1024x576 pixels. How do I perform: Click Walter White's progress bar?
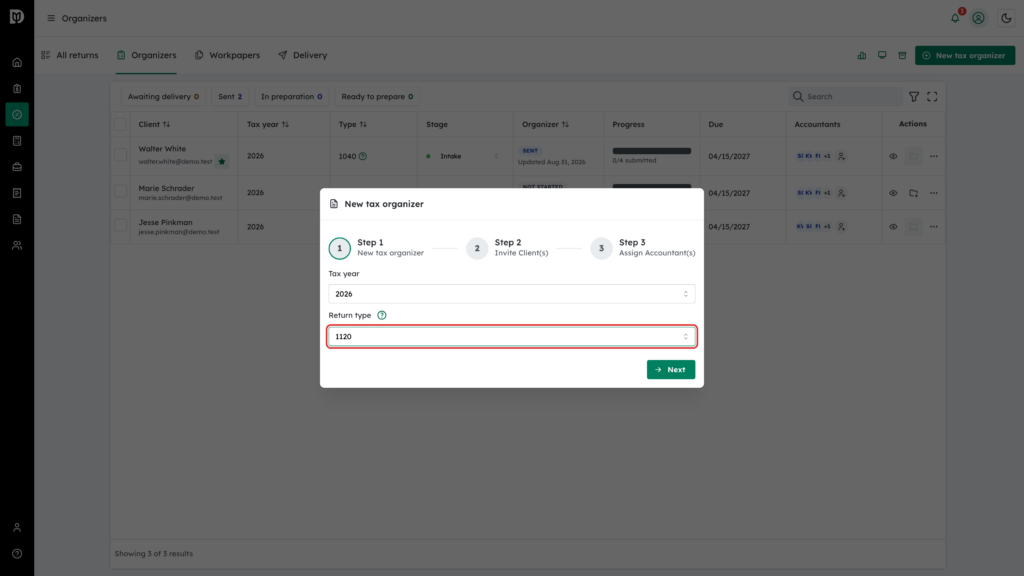[x=652, y=151]
